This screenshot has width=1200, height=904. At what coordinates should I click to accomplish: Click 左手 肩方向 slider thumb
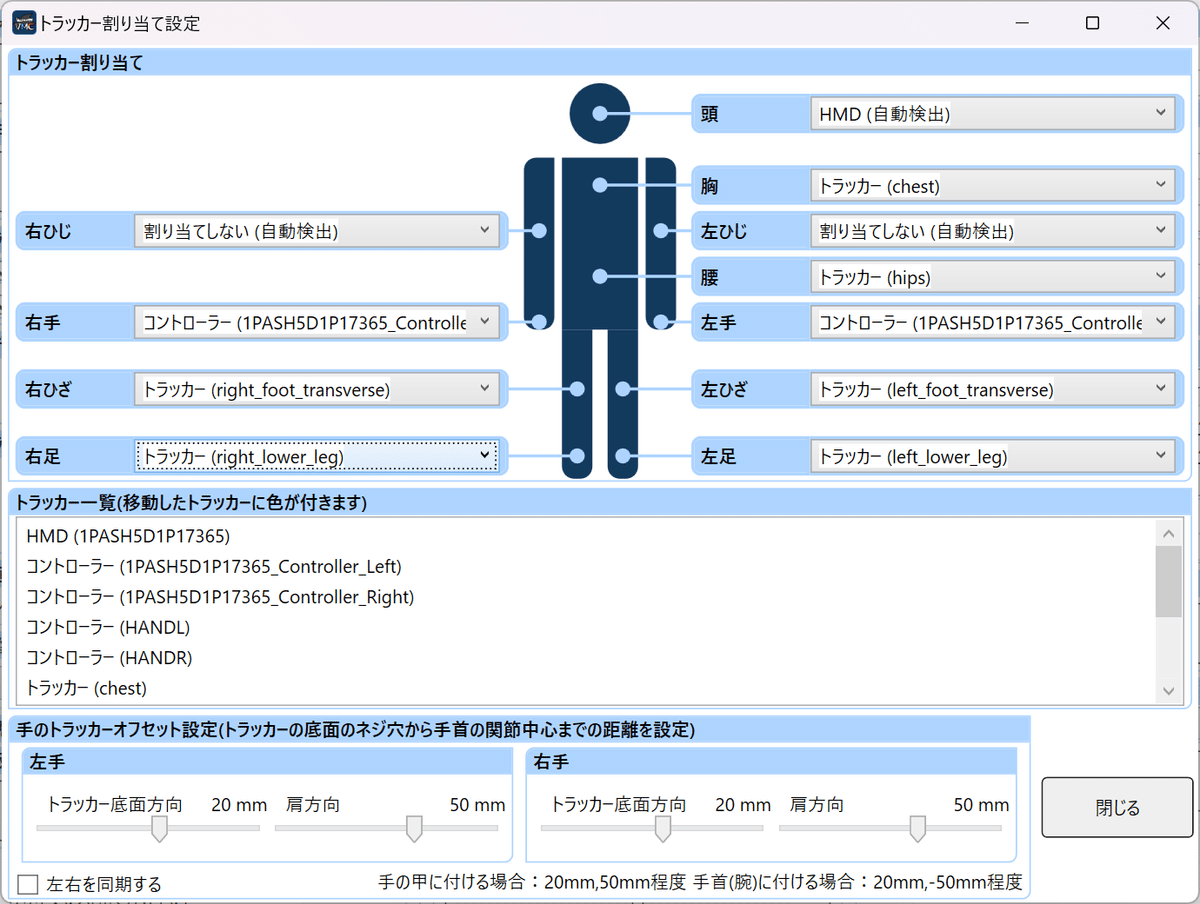pyautogui.click(x=414, y=829)
